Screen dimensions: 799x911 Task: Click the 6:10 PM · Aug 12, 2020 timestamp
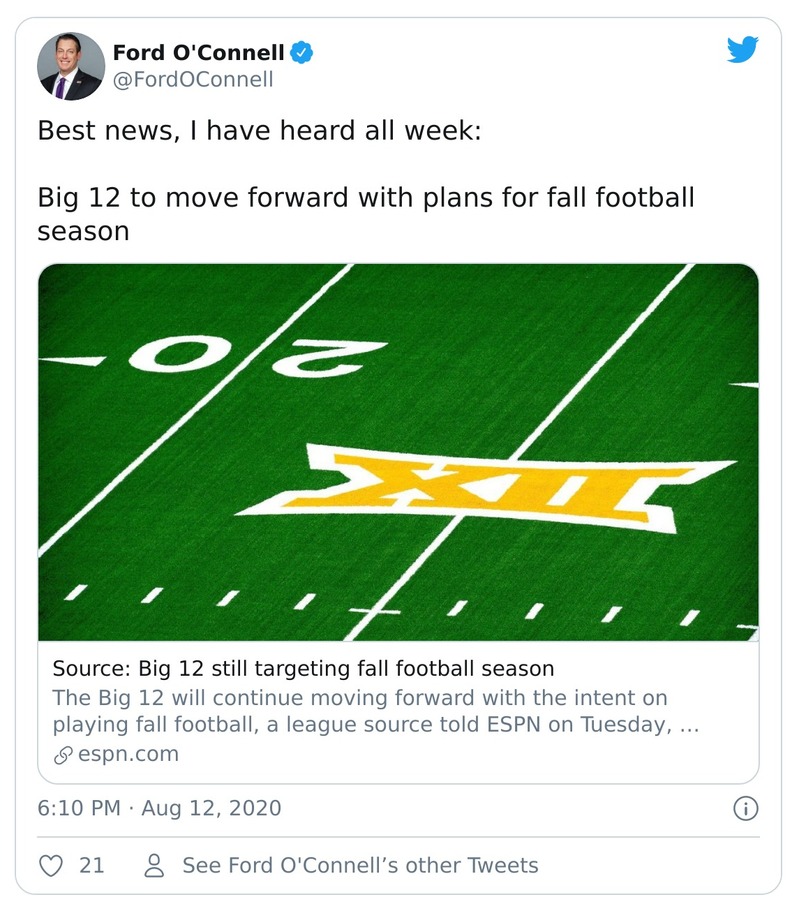(x=159, y=808)
